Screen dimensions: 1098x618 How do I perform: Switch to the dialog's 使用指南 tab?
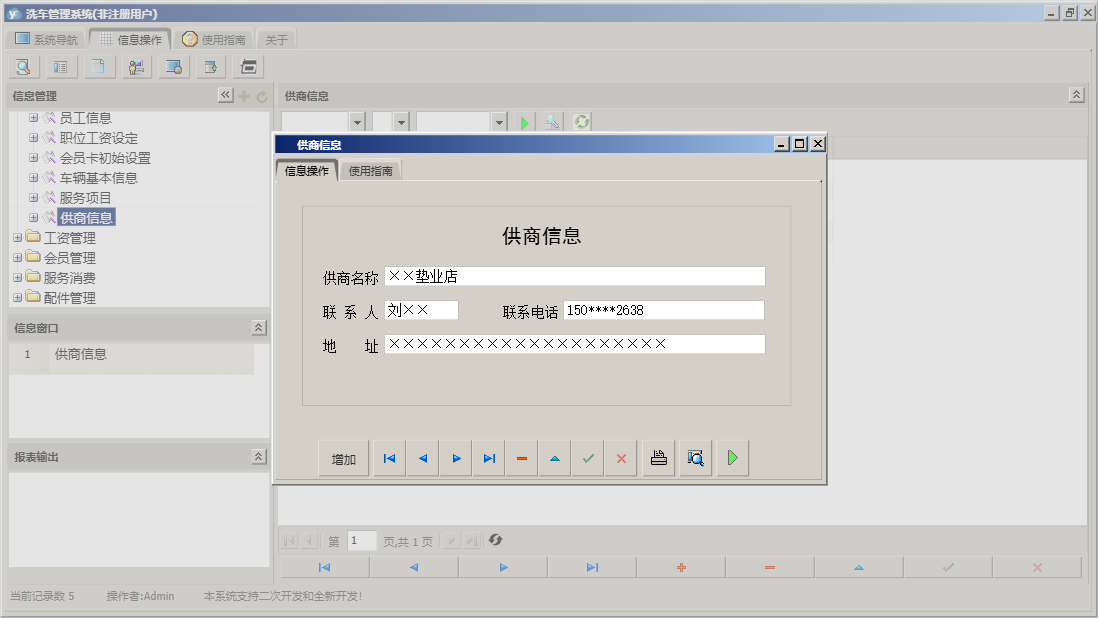pos(370,171)
